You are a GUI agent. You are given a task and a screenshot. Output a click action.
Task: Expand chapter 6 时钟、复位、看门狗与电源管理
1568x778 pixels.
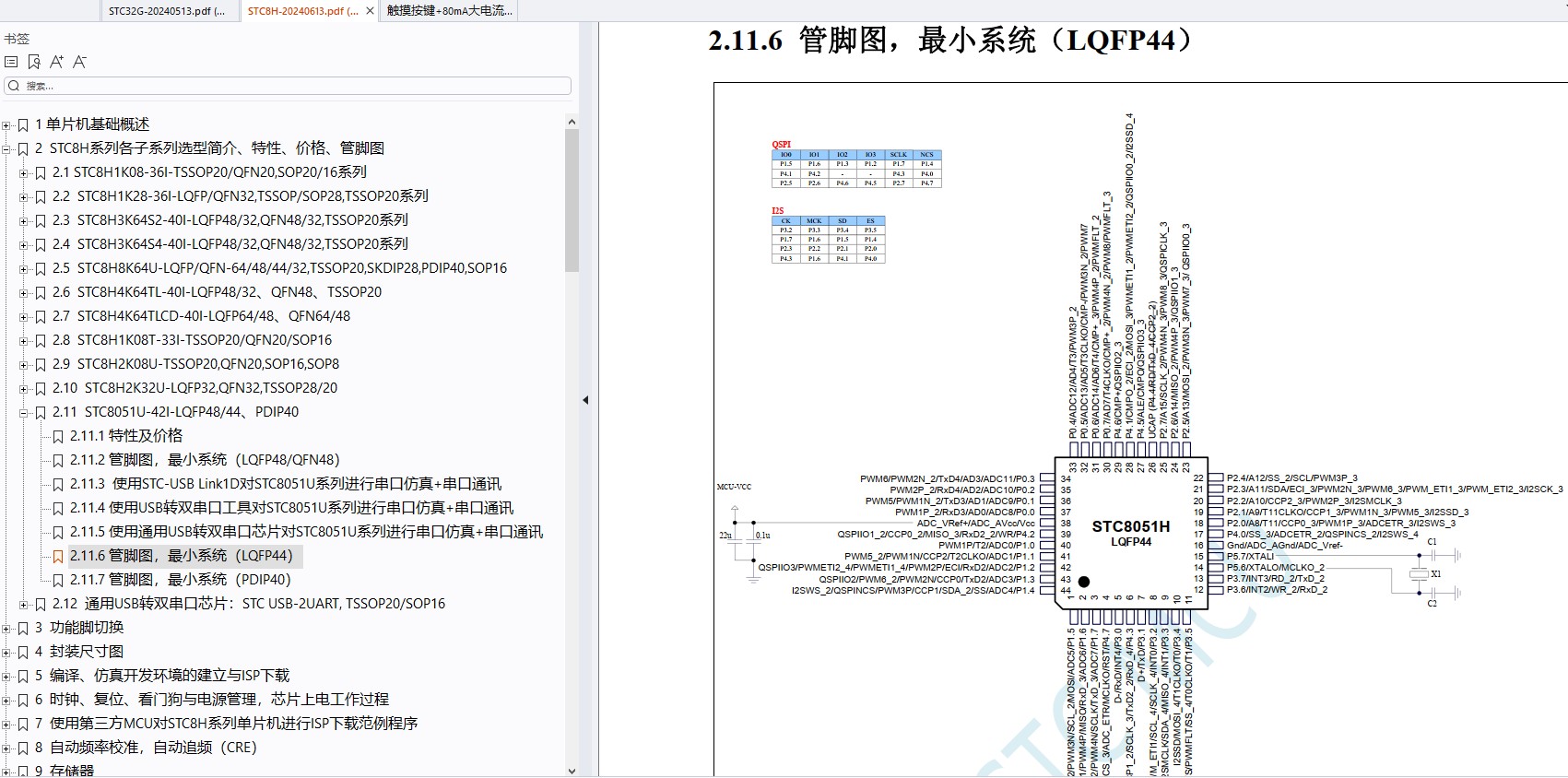(6, 700)
